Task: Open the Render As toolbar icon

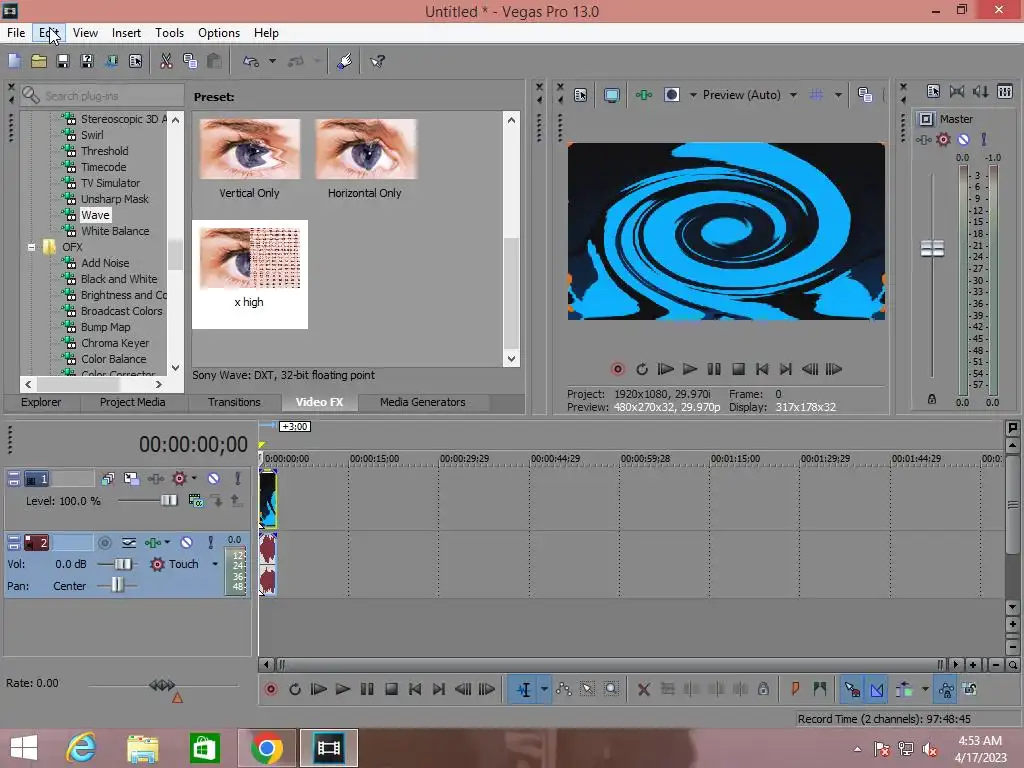Action: (111, 61)
